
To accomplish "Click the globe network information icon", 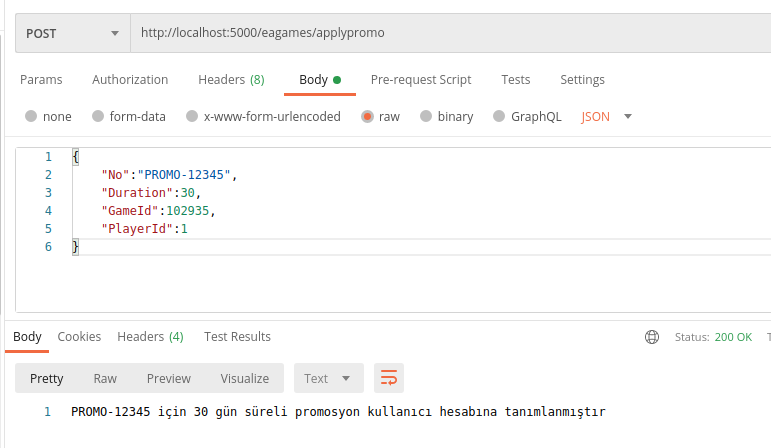I will click(x=652, y=337).
